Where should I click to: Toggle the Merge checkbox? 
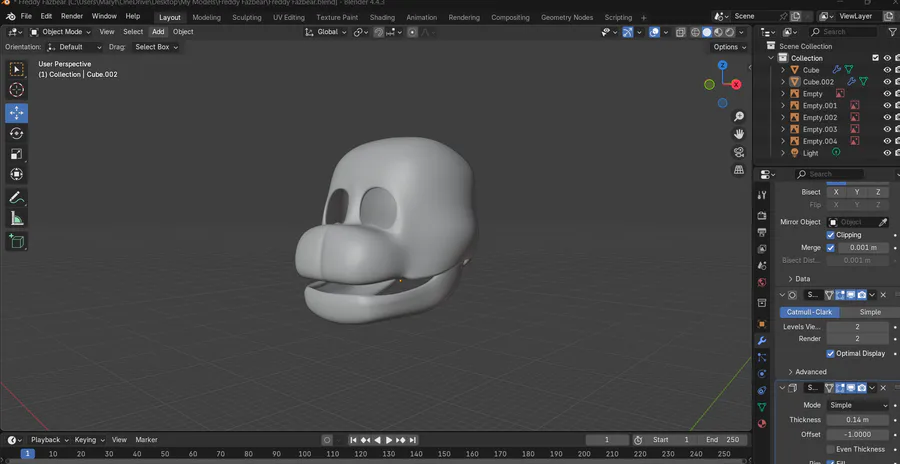tap(831, 248)
